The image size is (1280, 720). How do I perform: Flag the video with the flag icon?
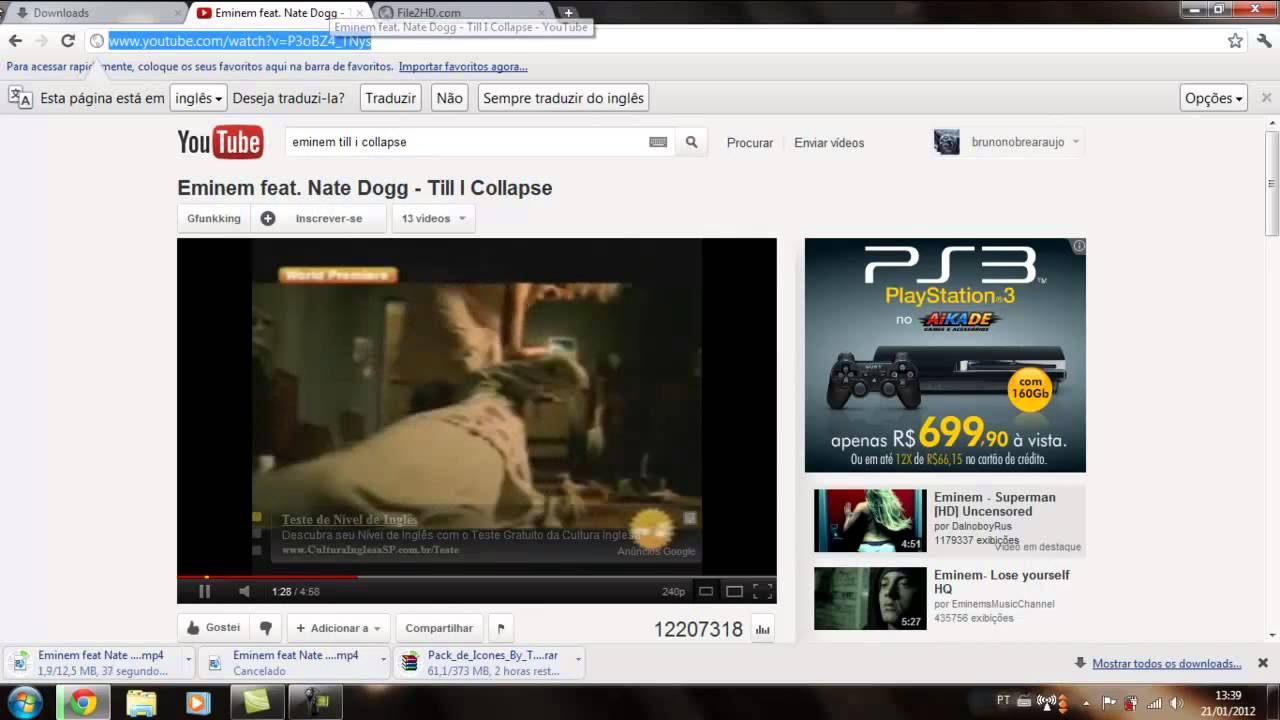pos(501,628)
